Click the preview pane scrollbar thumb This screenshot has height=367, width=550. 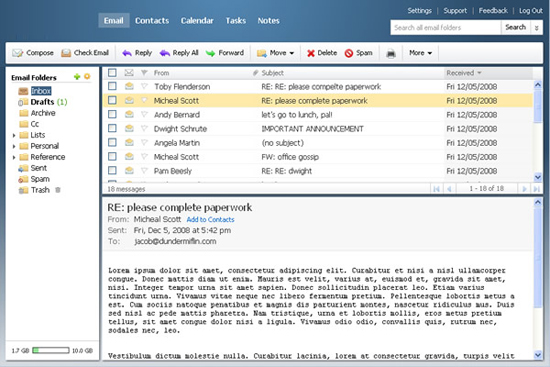pyautogui.click(x=538, y=258)
